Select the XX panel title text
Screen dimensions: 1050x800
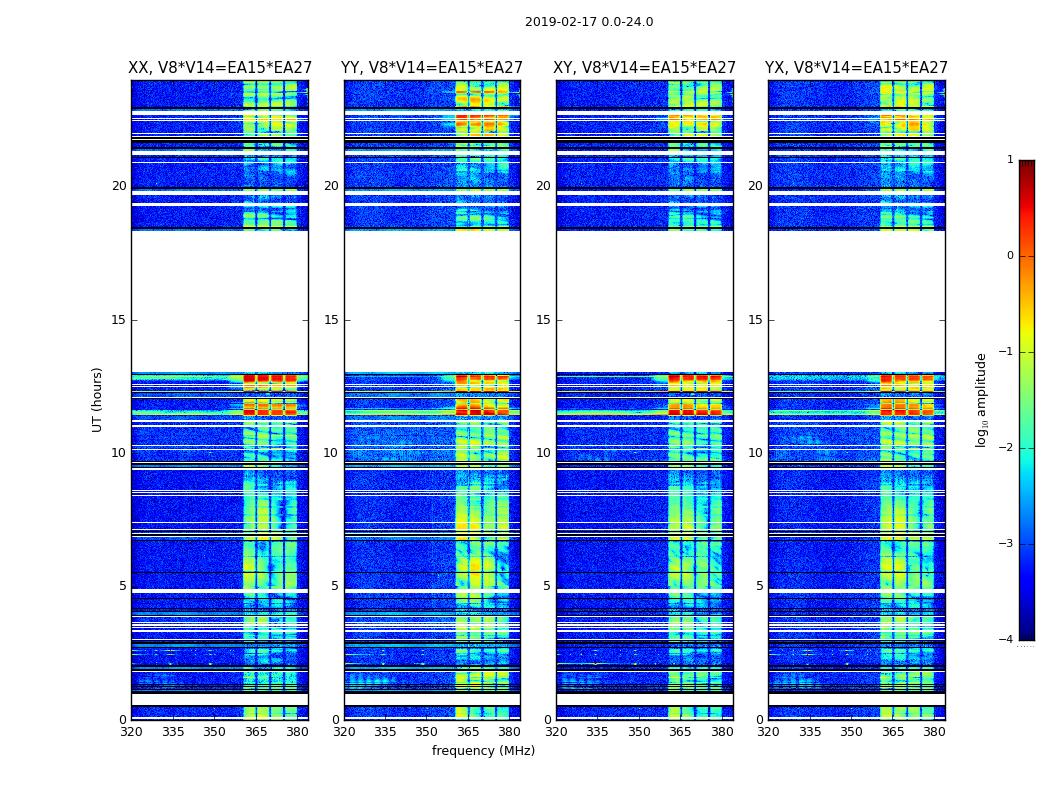[x=220, y=68]
